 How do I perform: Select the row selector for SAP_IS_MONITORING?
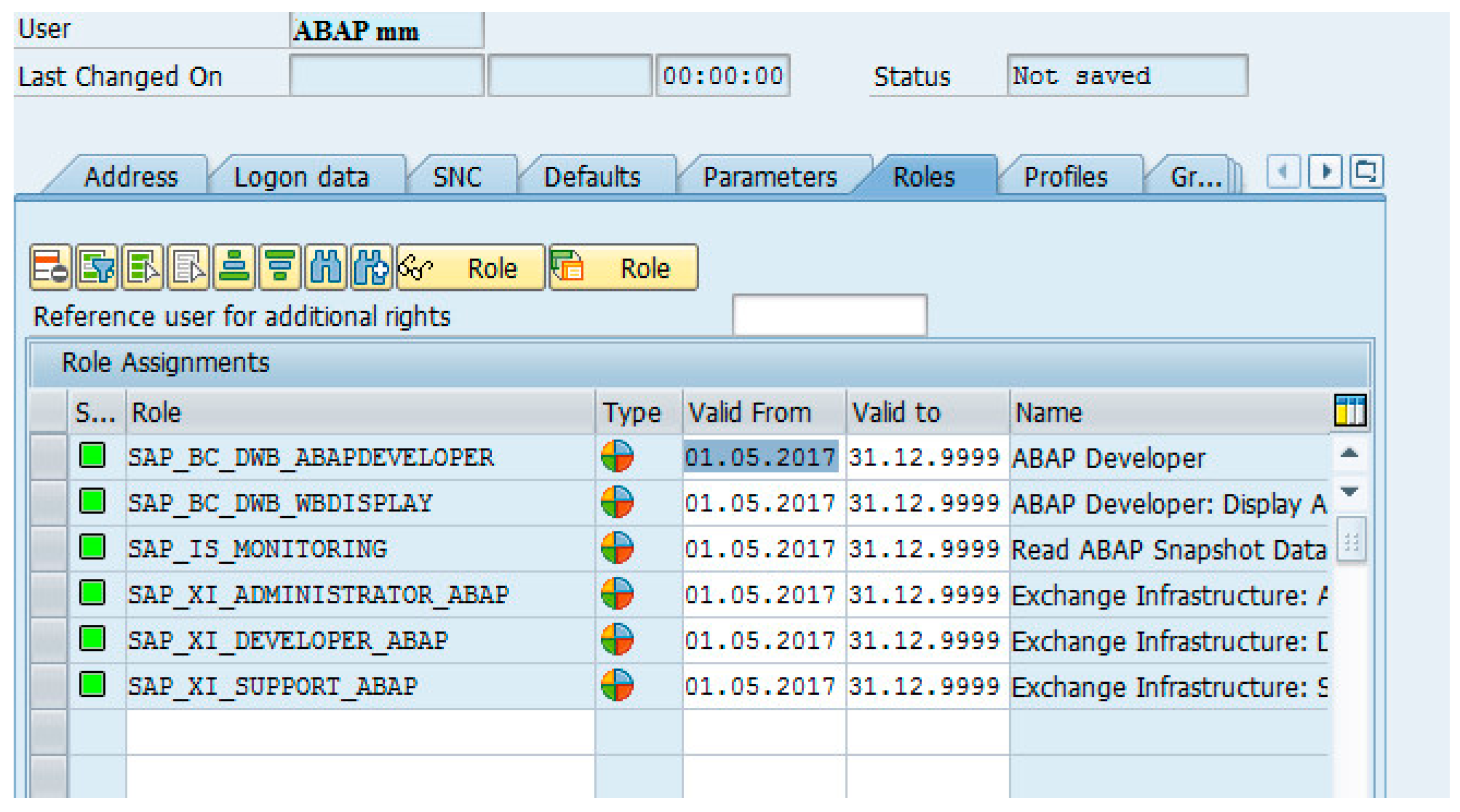(49, 548)
